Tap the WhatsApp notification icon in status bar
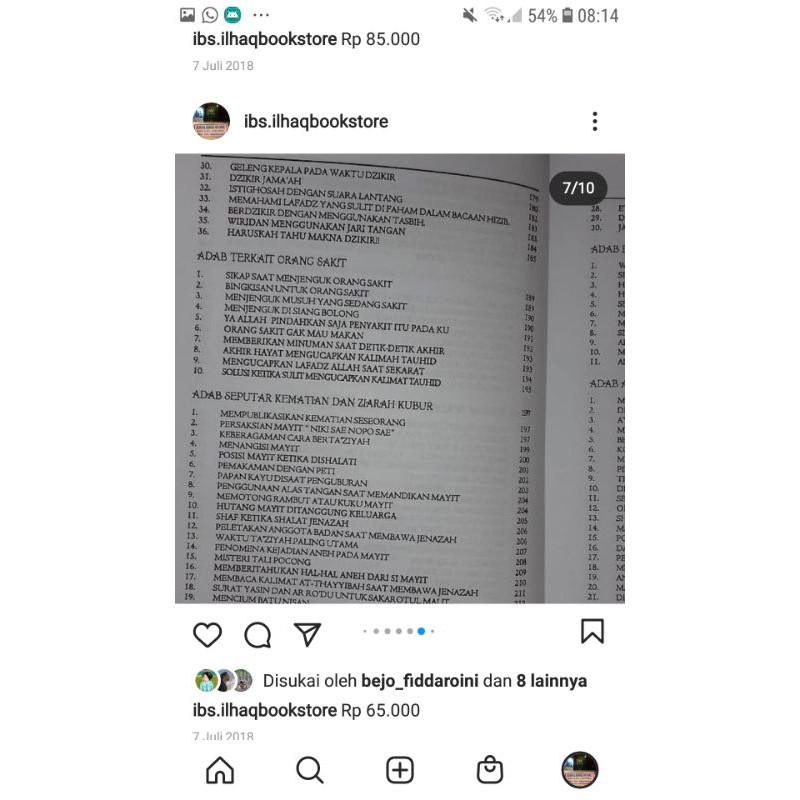The width and height of the screenshot is (800, 800). click(x=210, y=15)
